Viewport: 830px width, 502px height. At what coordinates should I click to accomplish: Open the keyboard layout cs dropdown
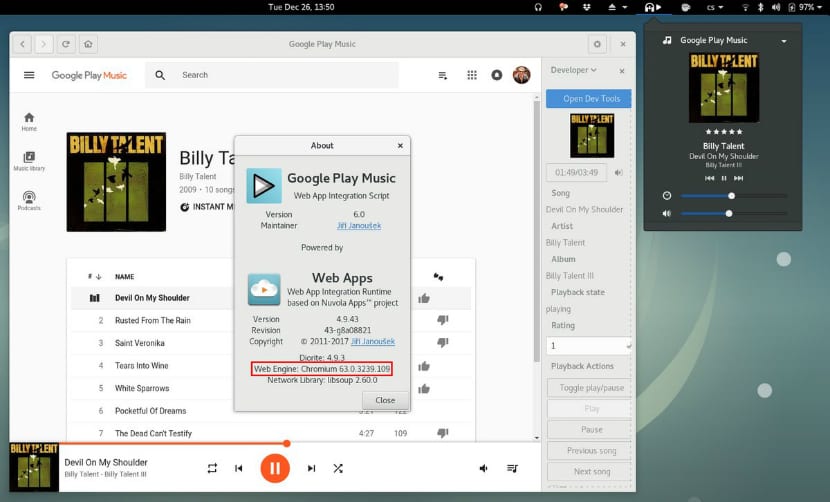[715, 7]
